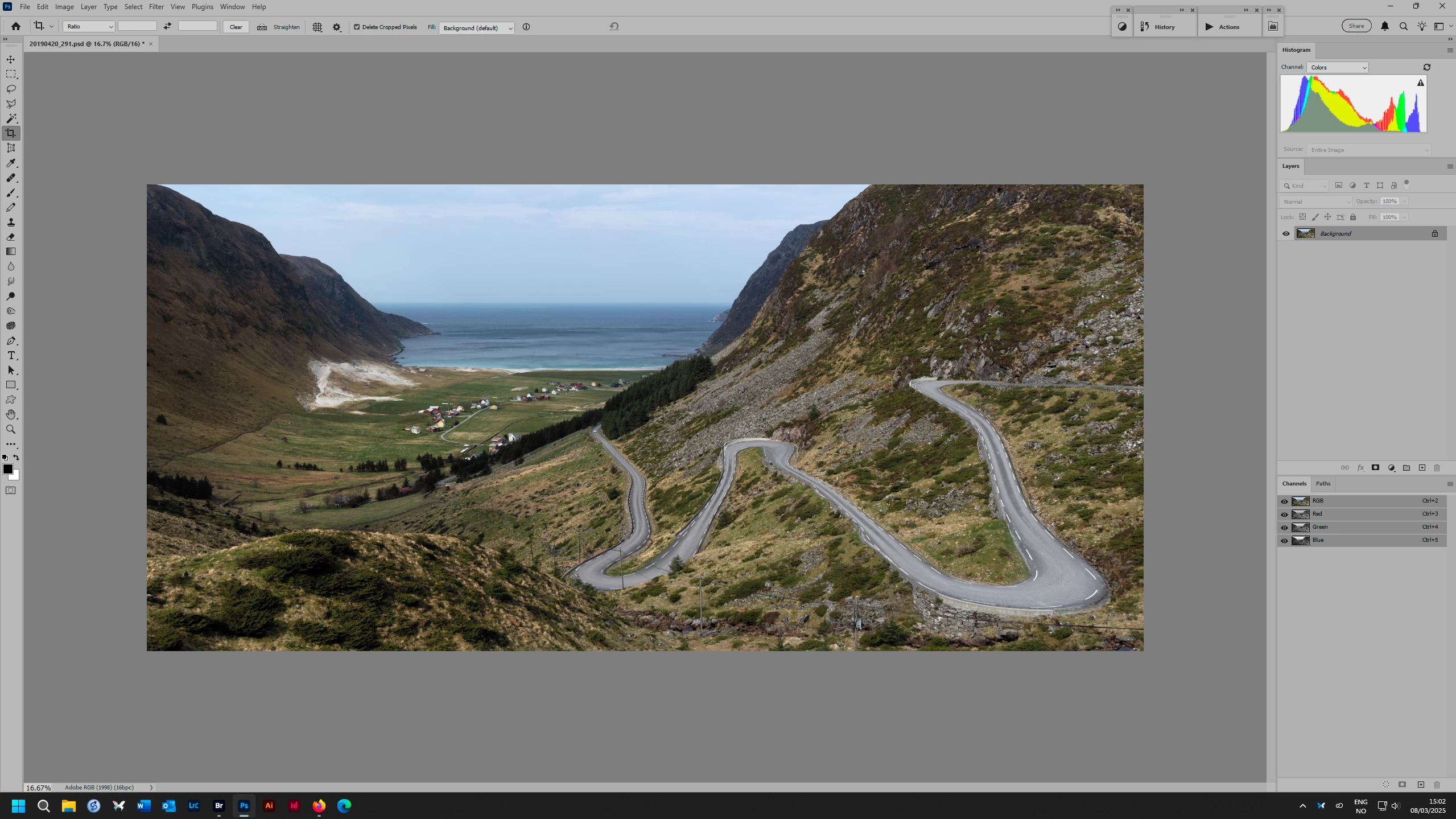This screenshot has width=1456, height=819.
Task: Uncheck Delete Cropped Pixels checkbox
Action: tap(357, 27)
